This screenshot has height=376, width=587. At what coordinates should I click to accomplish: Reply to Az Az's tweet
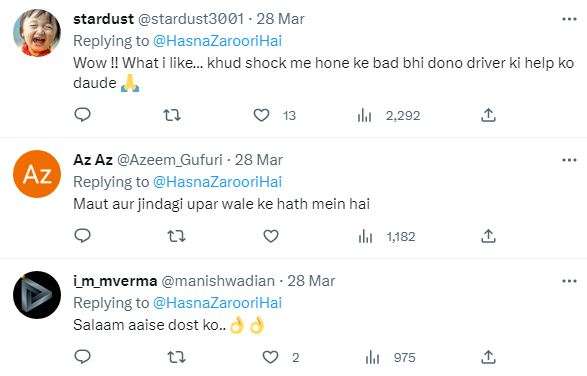(82, 236)
